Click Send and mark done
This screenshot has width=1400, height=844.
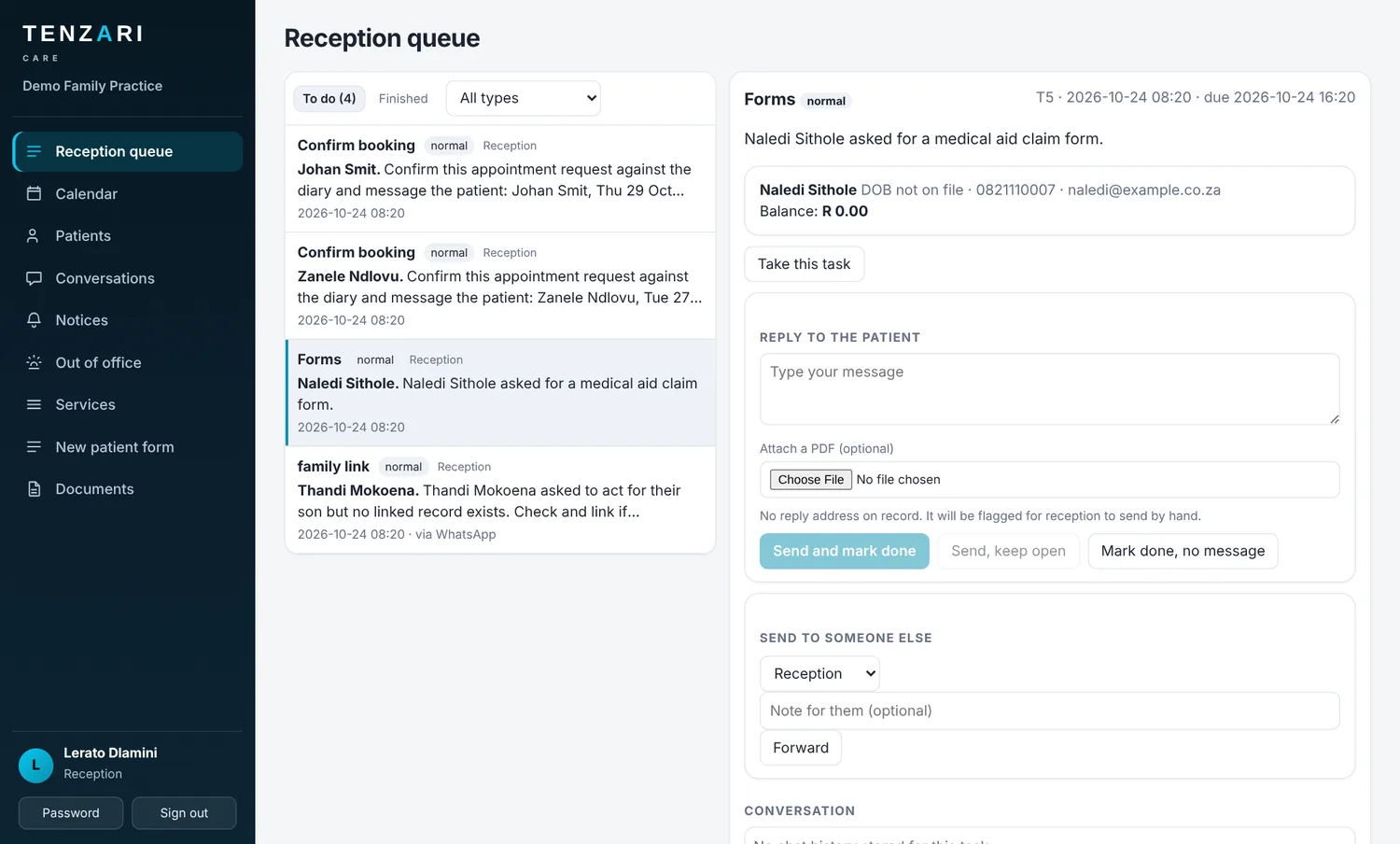coord(845,551)
